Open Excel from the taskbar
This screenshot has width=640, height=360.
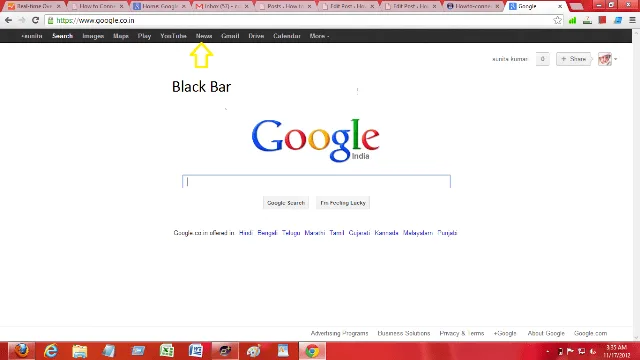(167, 351)
